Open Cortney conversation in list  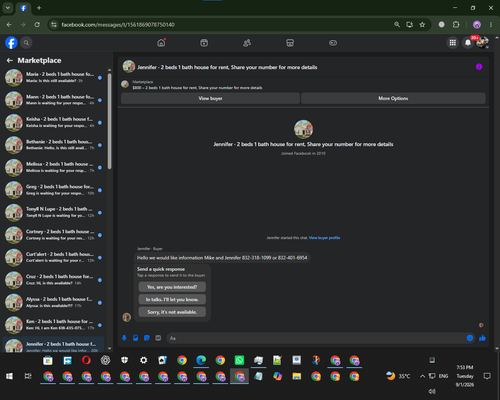tap(54, 235)
